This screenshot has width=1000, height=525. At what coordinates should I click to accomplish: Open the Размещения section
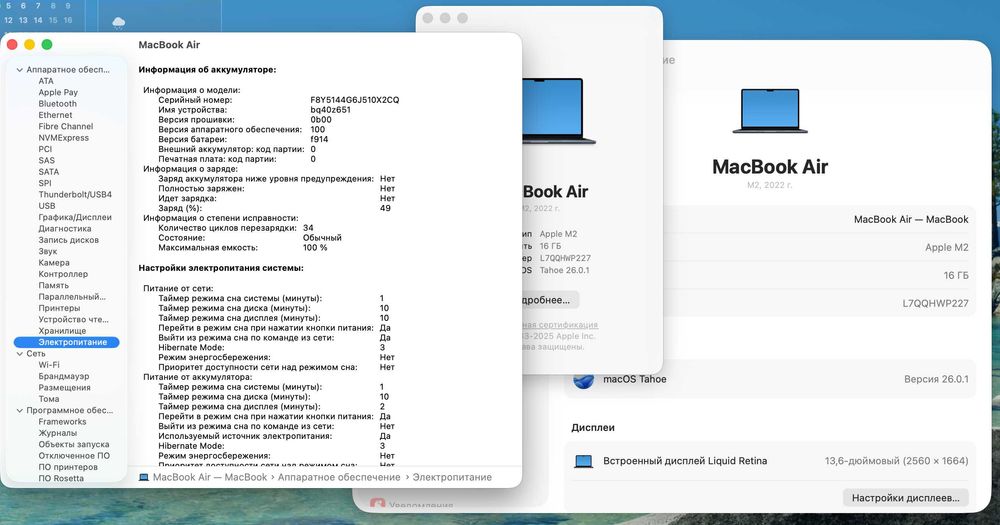tap(64, 388)
